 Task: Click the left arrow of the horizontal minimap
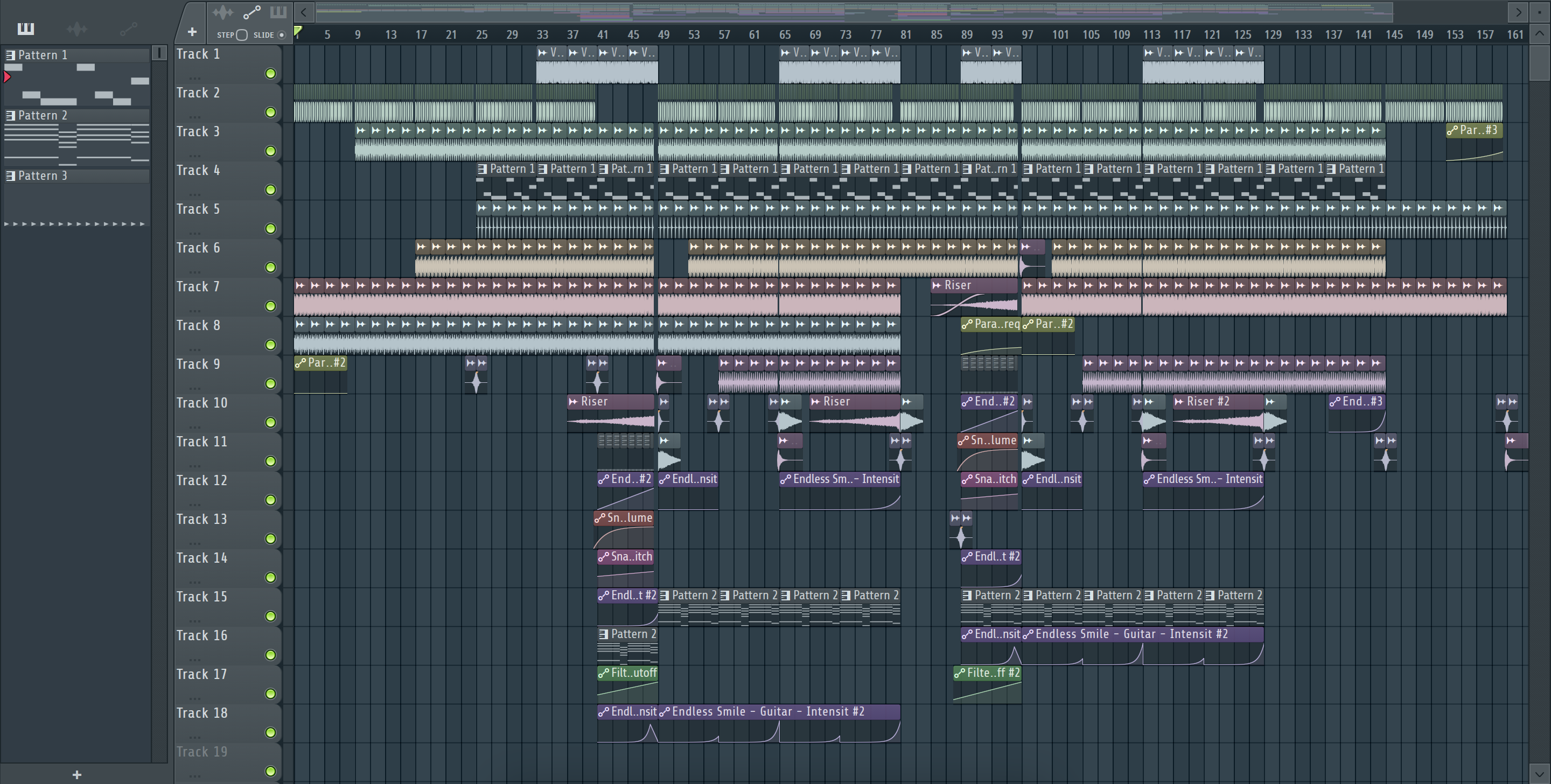click(x=304, y=12)
